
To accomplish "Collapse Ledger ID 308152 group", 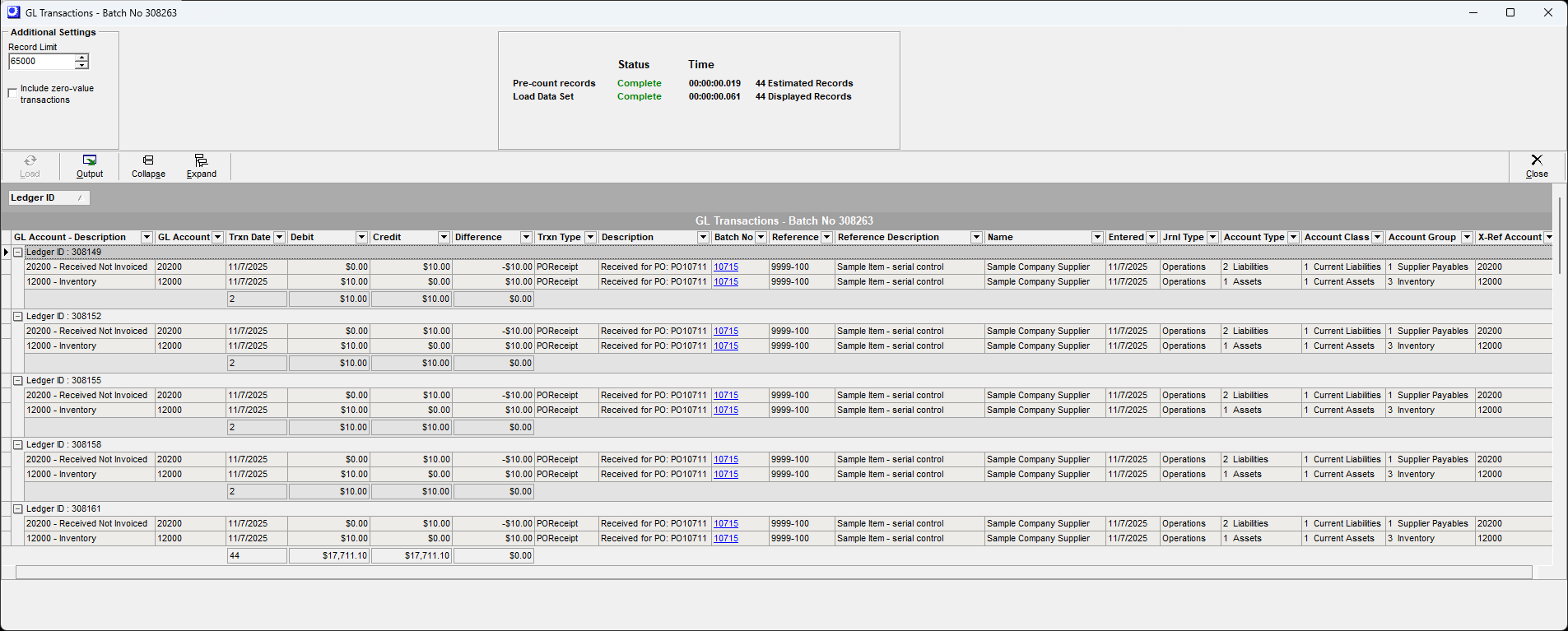I will click(x=17, y=316).
